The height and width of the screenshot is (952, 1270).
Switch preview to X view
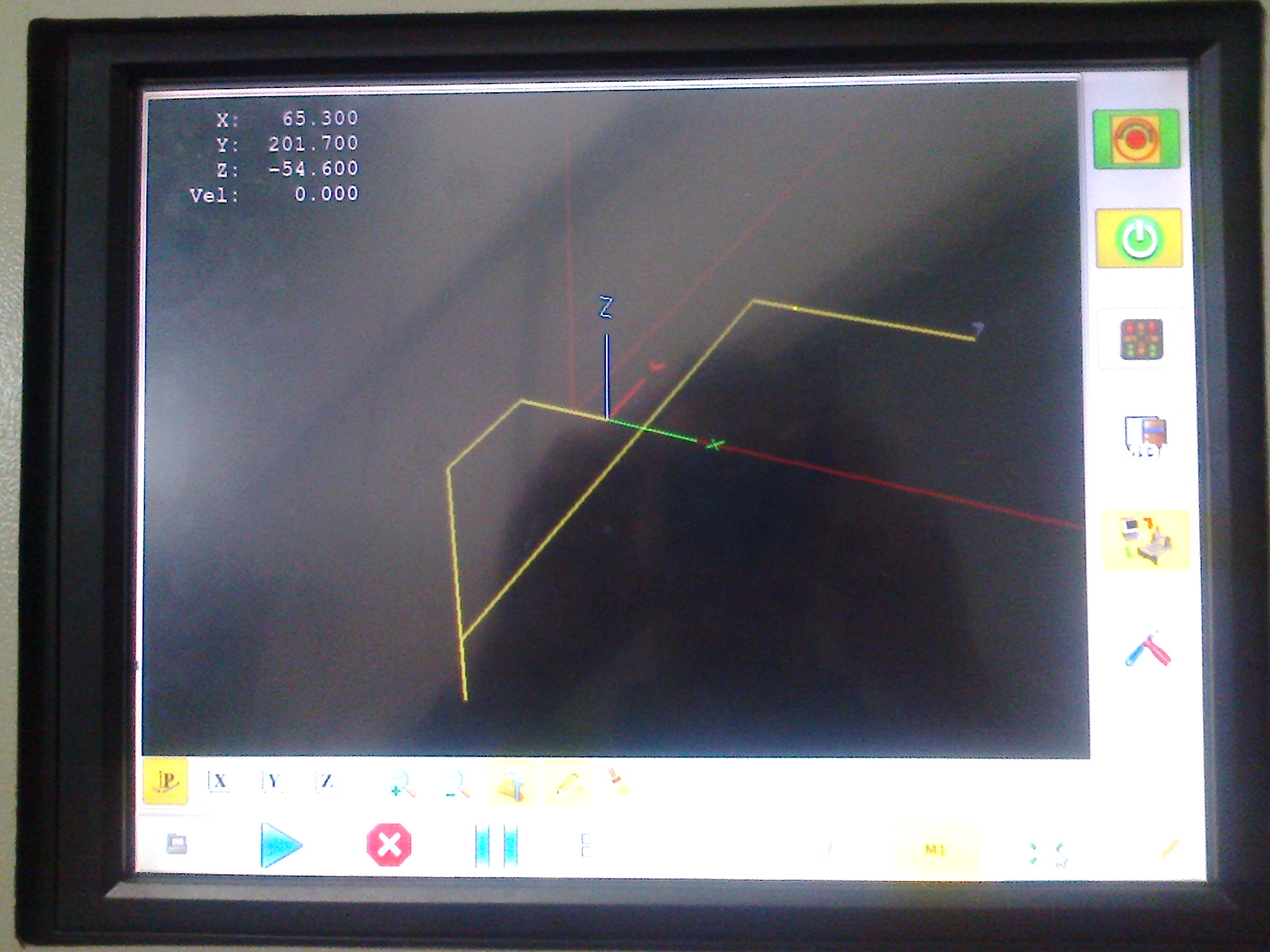tap(218, 782)
